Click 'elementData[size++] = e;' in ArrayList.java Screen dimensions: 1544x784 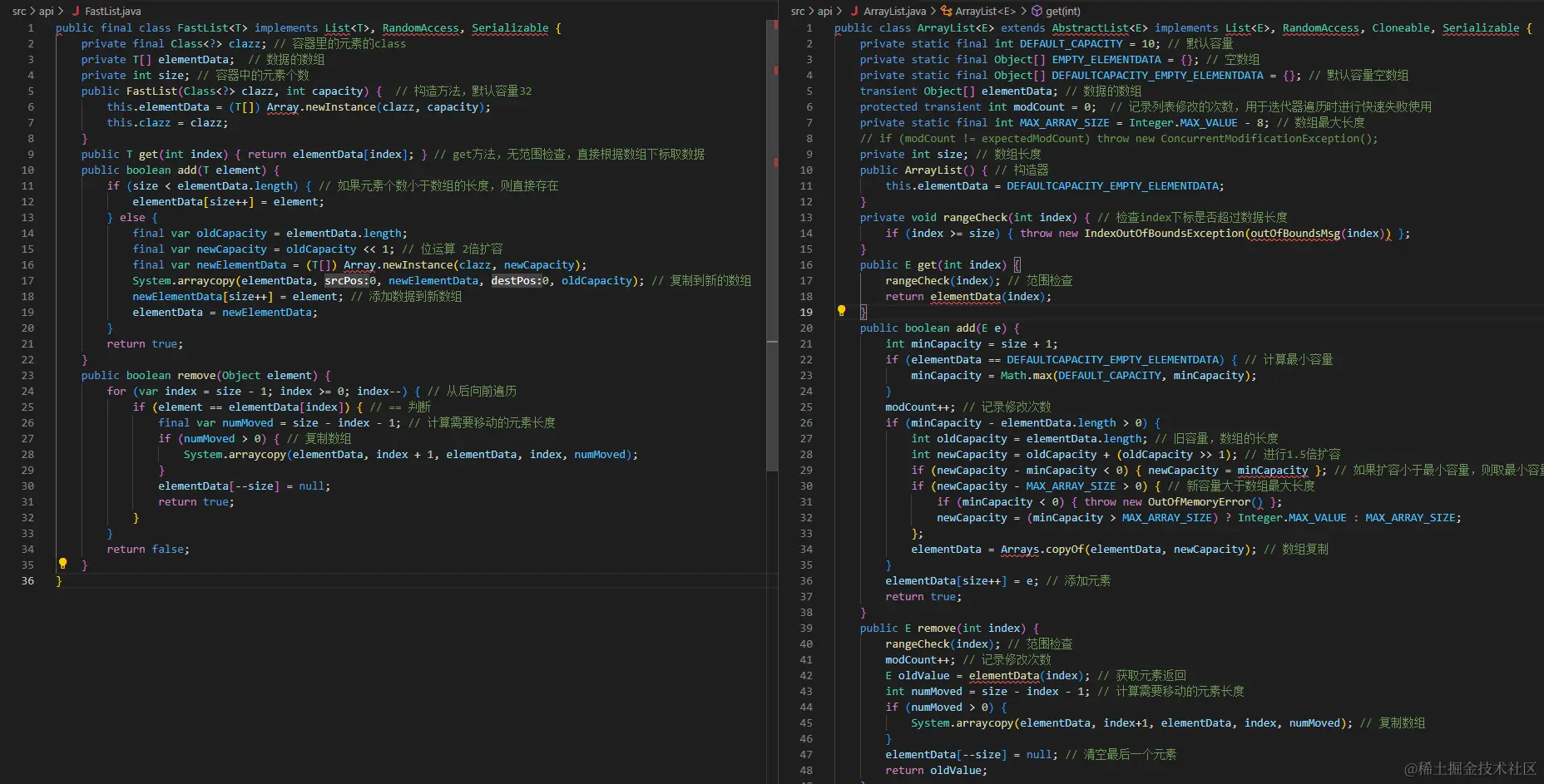(x=962, y=581)
